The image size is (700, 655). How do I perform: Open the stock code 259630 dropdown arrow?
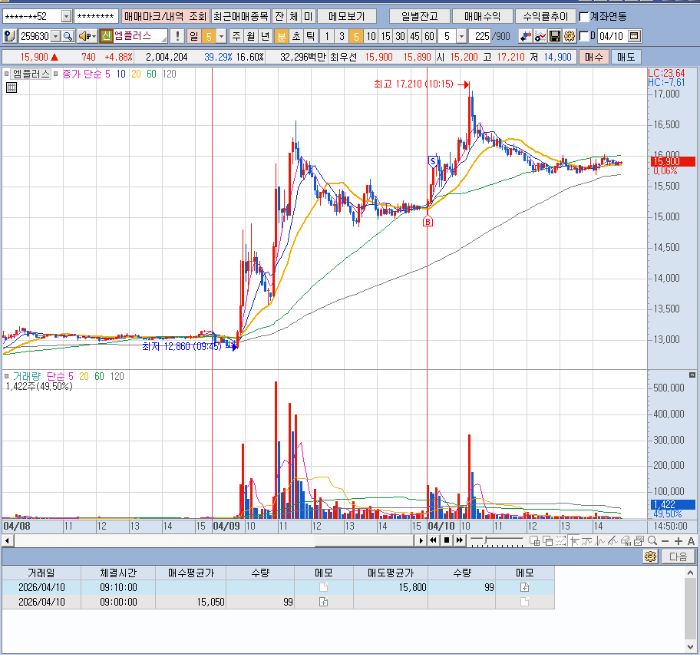pos(56,36)
